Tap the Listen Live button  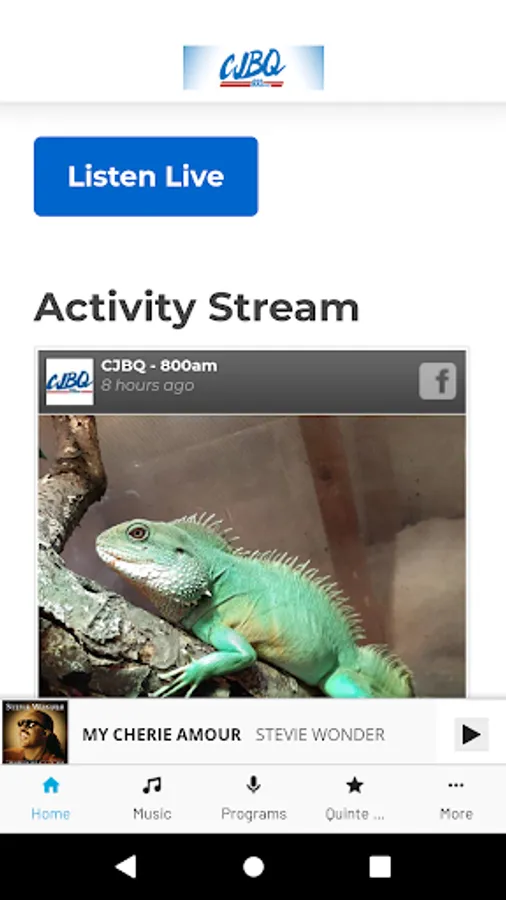[146, 176]
